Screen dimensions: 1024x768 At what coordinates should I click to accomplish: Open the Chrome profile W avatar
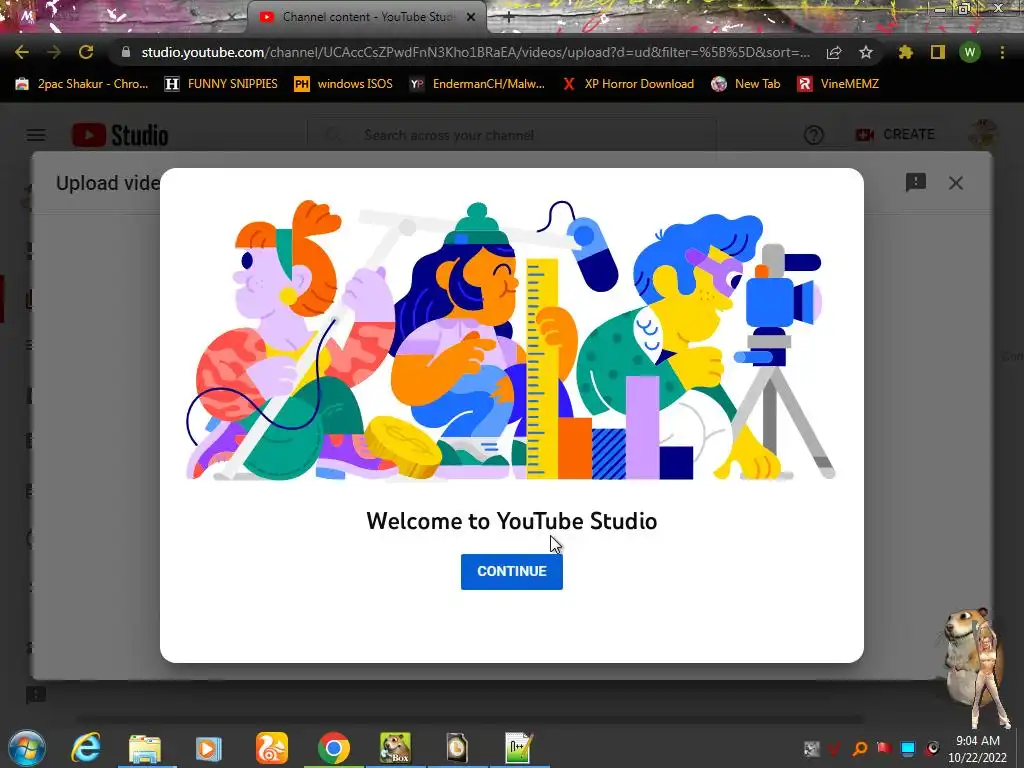[x=970, y=52]
